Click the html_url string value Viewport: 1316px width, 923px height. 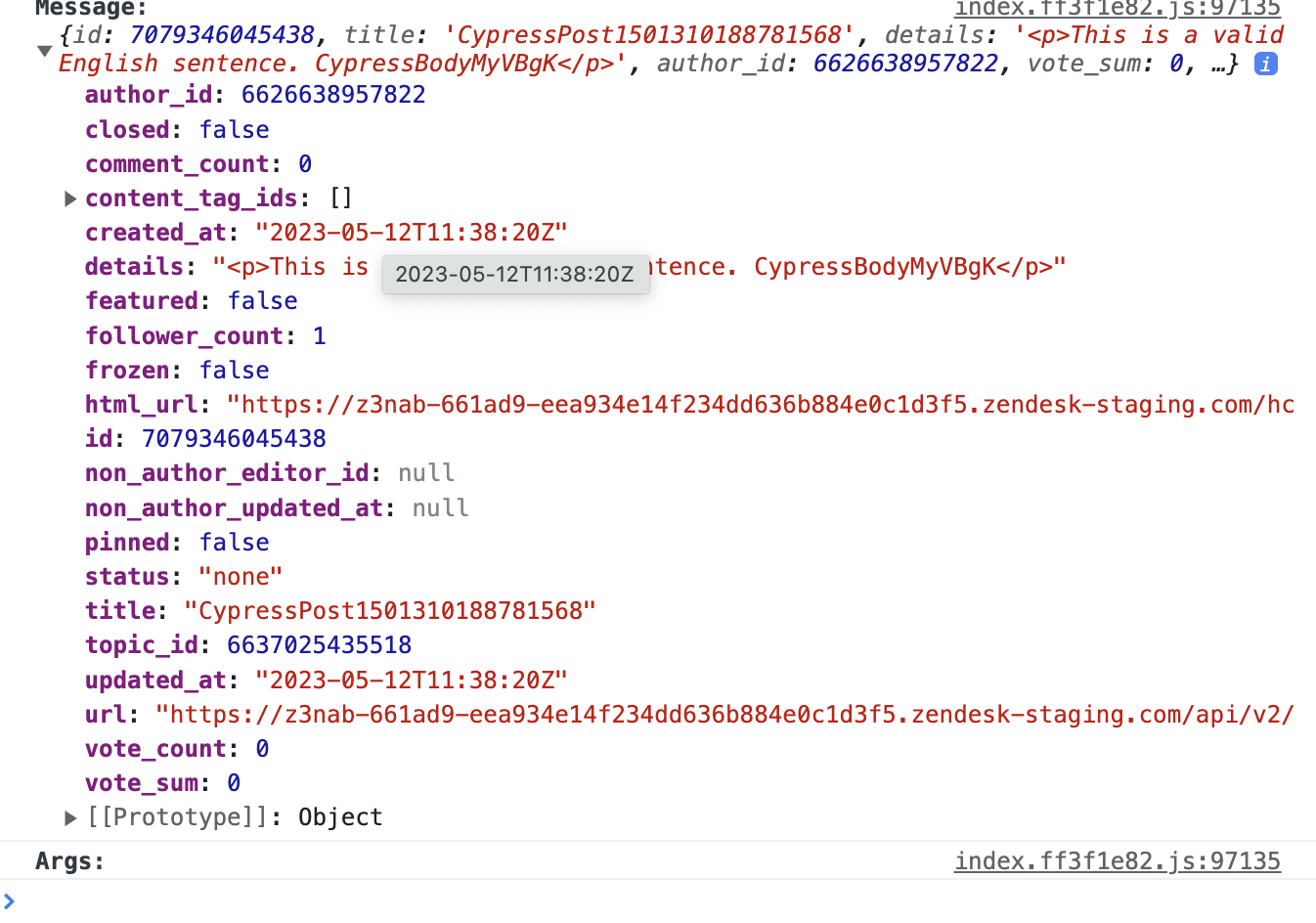point(760,405)
